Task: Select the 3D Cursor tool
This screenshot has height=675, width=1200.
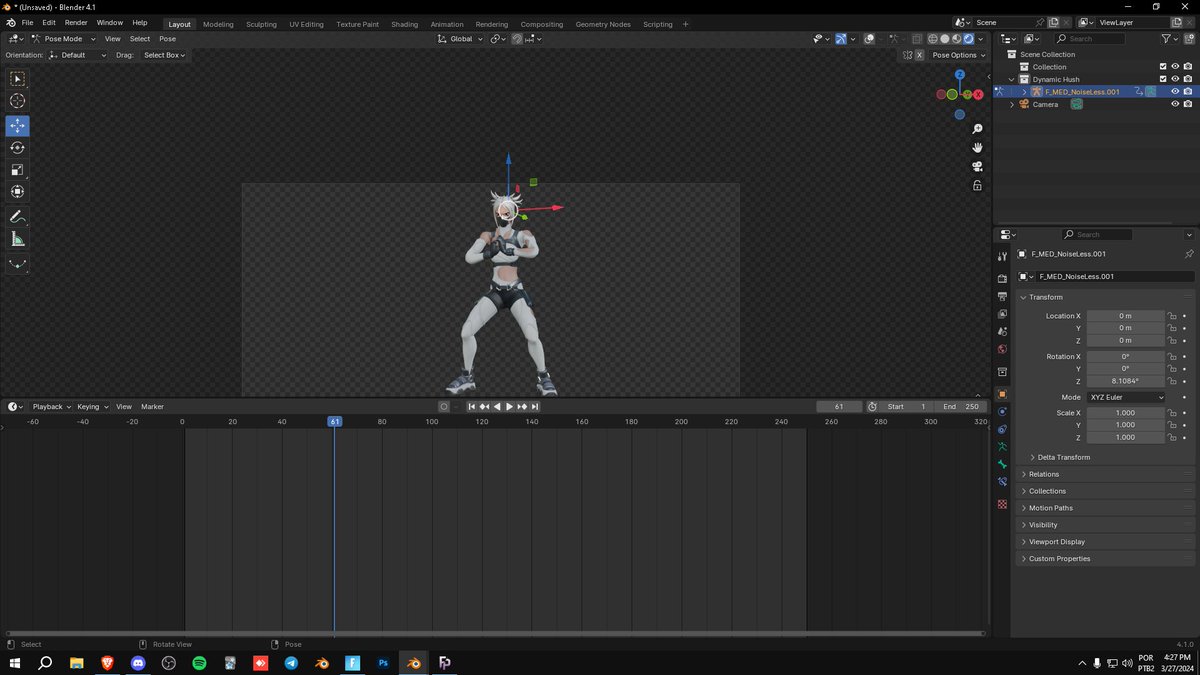Action: click(17, 101)
